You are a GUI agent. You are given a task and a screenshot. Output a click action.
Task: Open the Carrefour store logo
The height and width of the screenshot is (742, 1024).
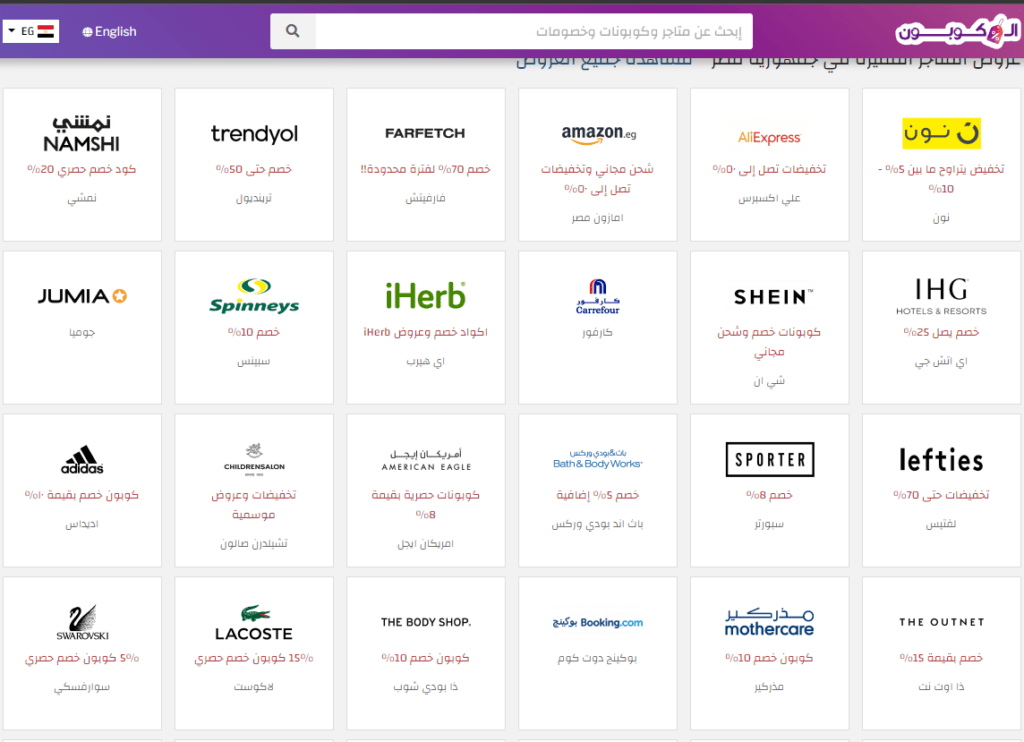(598, 297)
